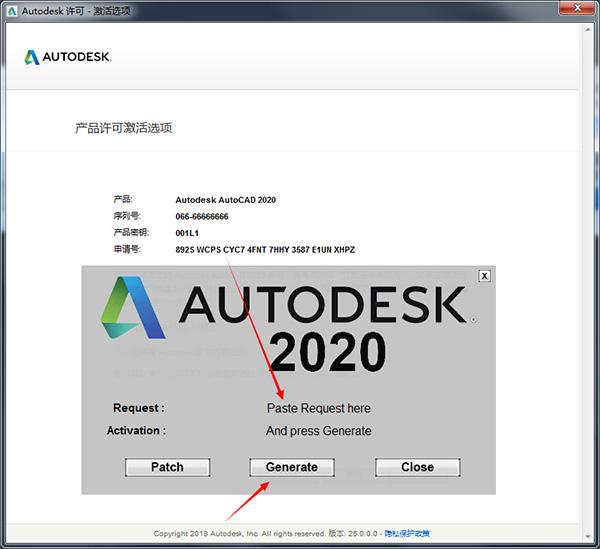Click the Generate button
This screenshot has height=549, width=600.
292,467
